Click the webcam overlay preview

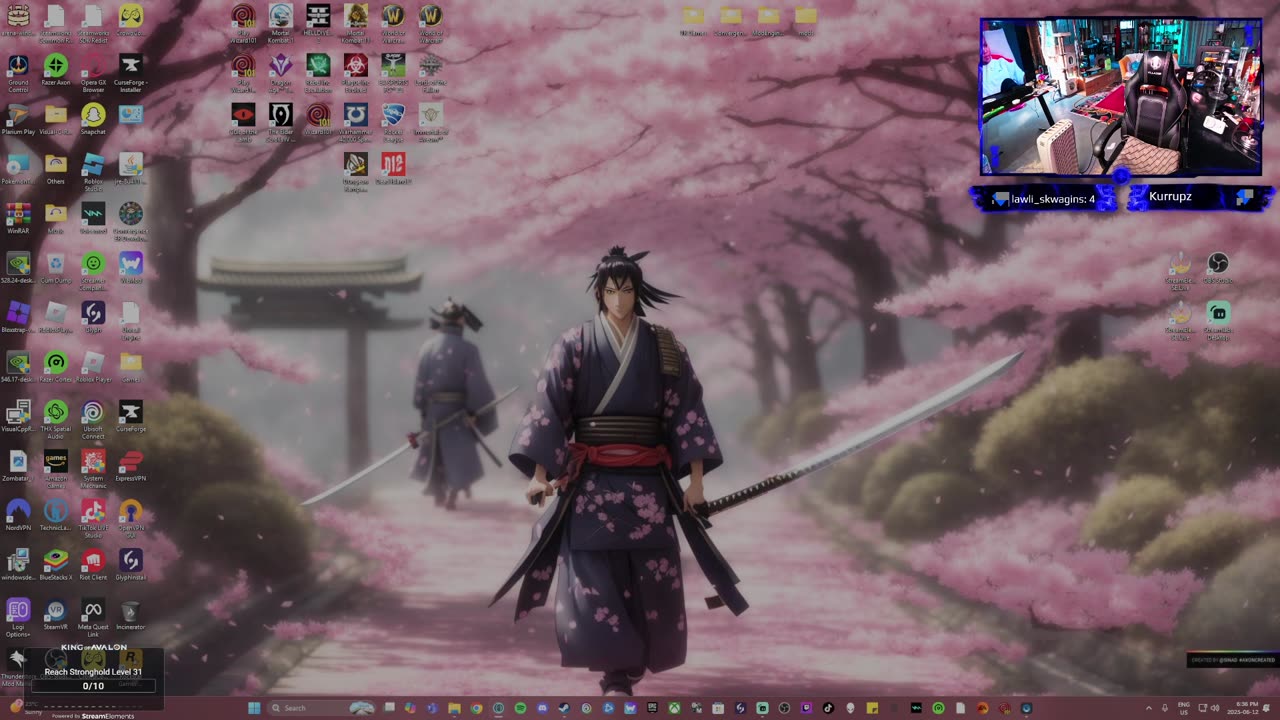(x=1121, y=97)
